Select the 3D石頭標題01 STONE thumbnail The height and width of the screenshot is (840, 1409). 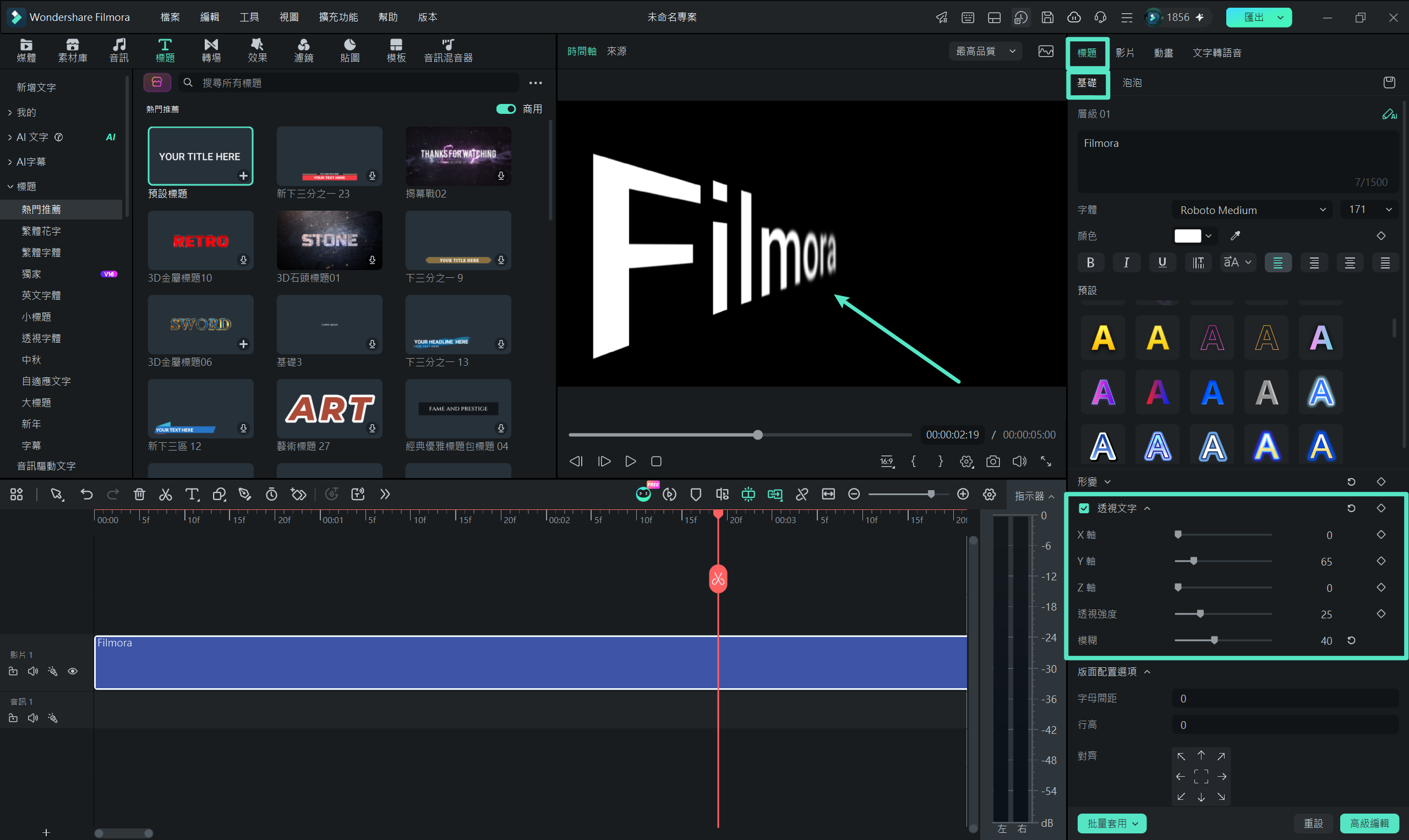point(329,240)
